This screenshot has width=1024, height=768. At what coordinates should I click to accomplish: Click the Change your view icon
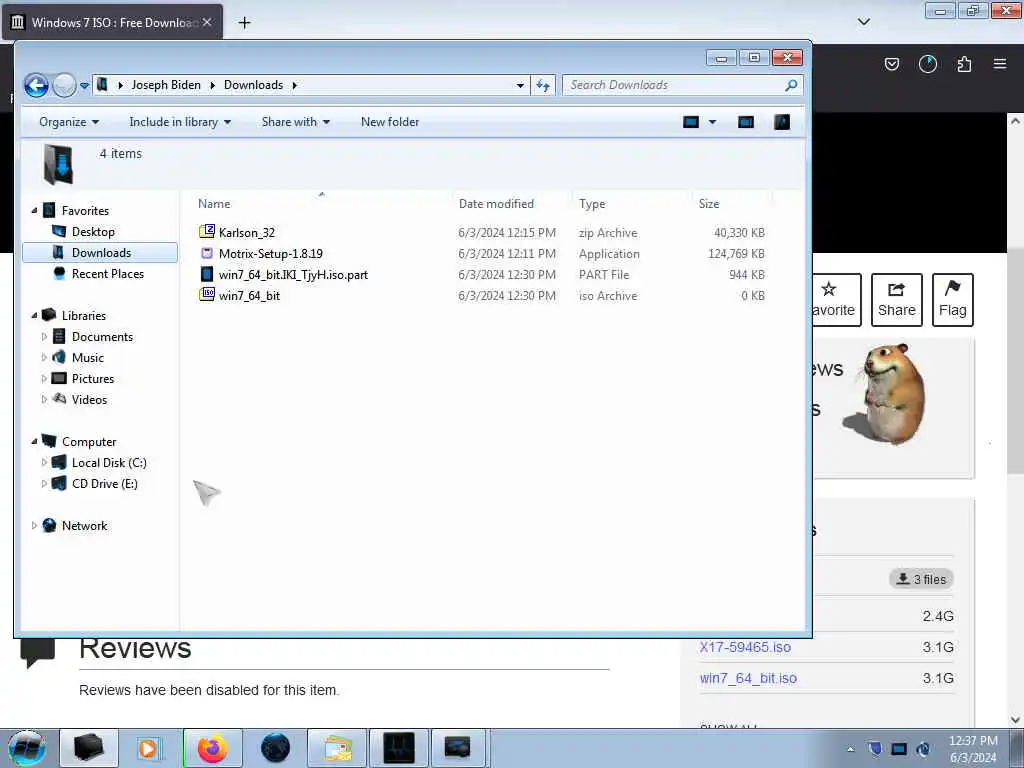tap(691, 122)
